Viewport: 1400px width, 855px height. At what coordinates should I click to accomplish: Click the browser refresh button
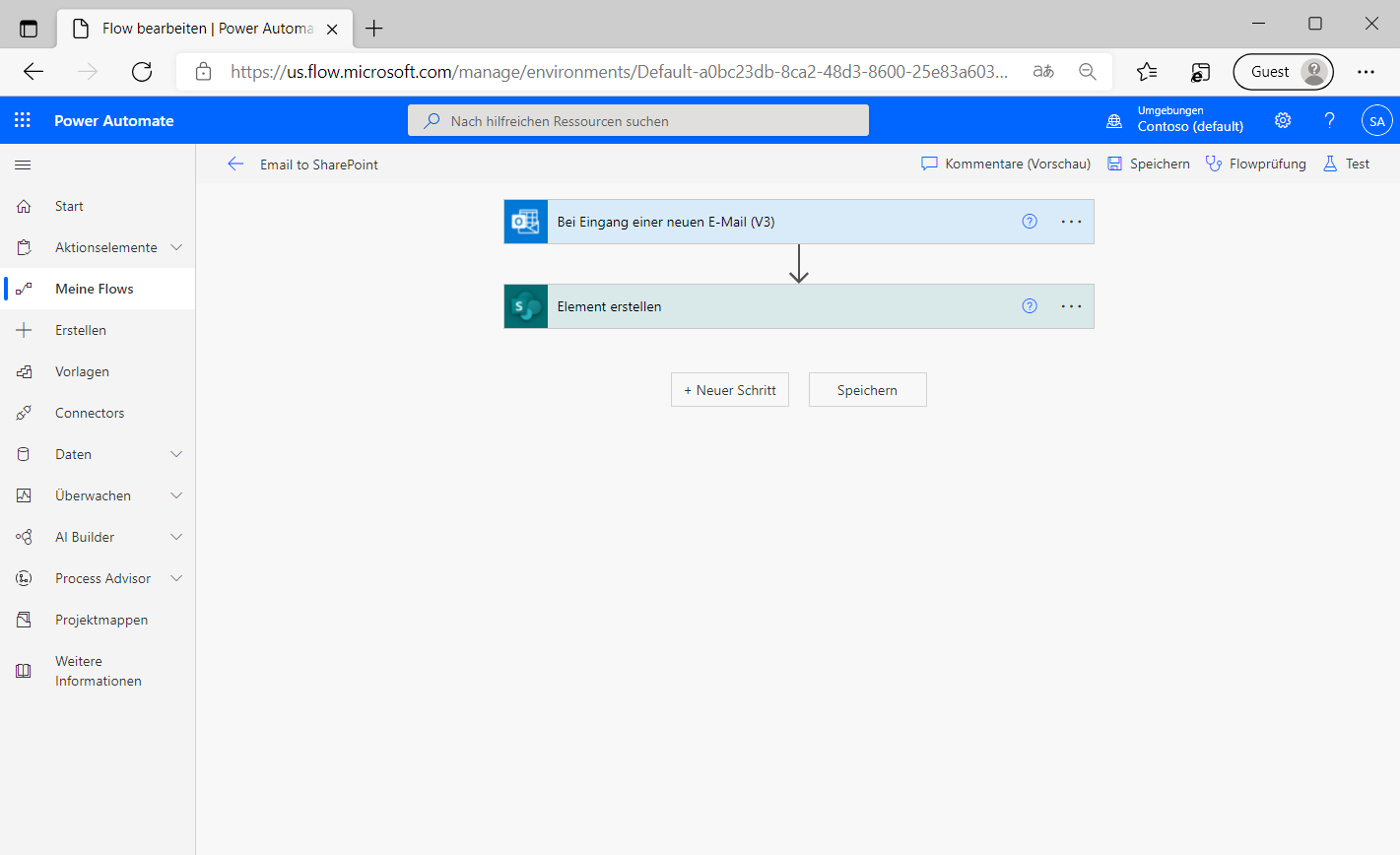click(x=142, y=71)
